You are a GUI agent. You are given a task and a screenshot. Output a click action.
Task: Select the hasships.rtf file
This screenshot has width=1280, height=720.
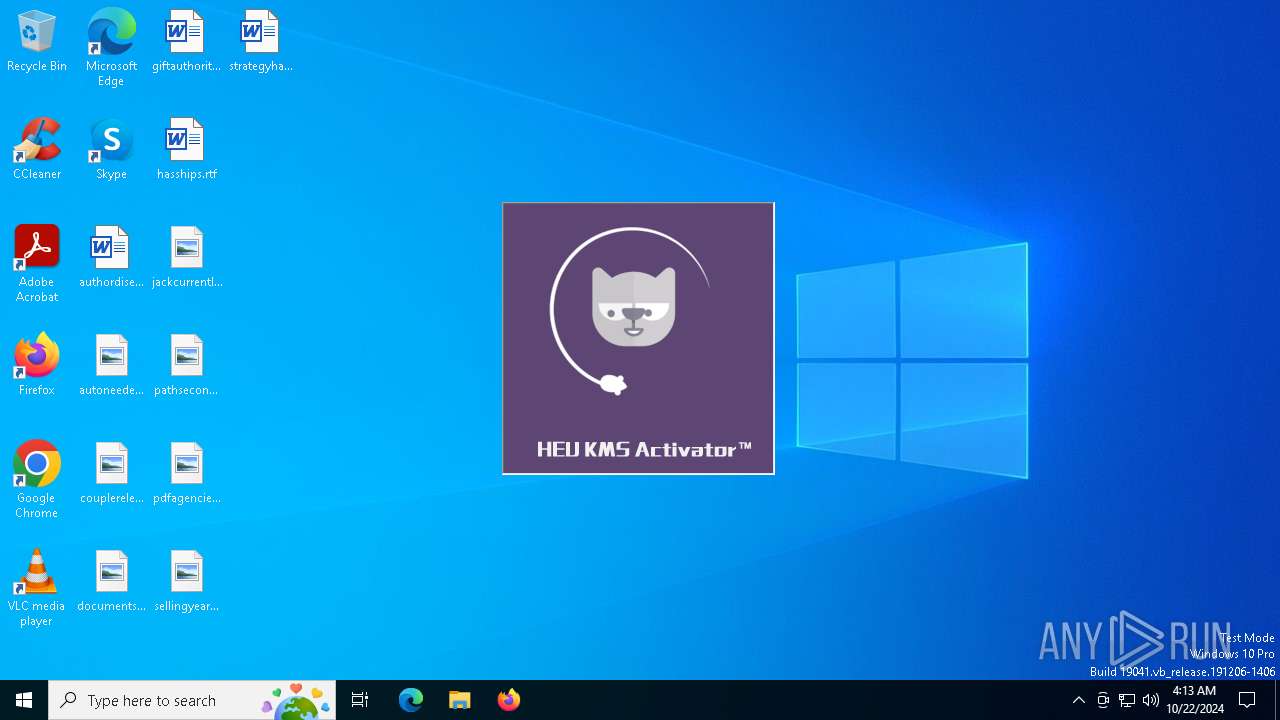[186, 150]
